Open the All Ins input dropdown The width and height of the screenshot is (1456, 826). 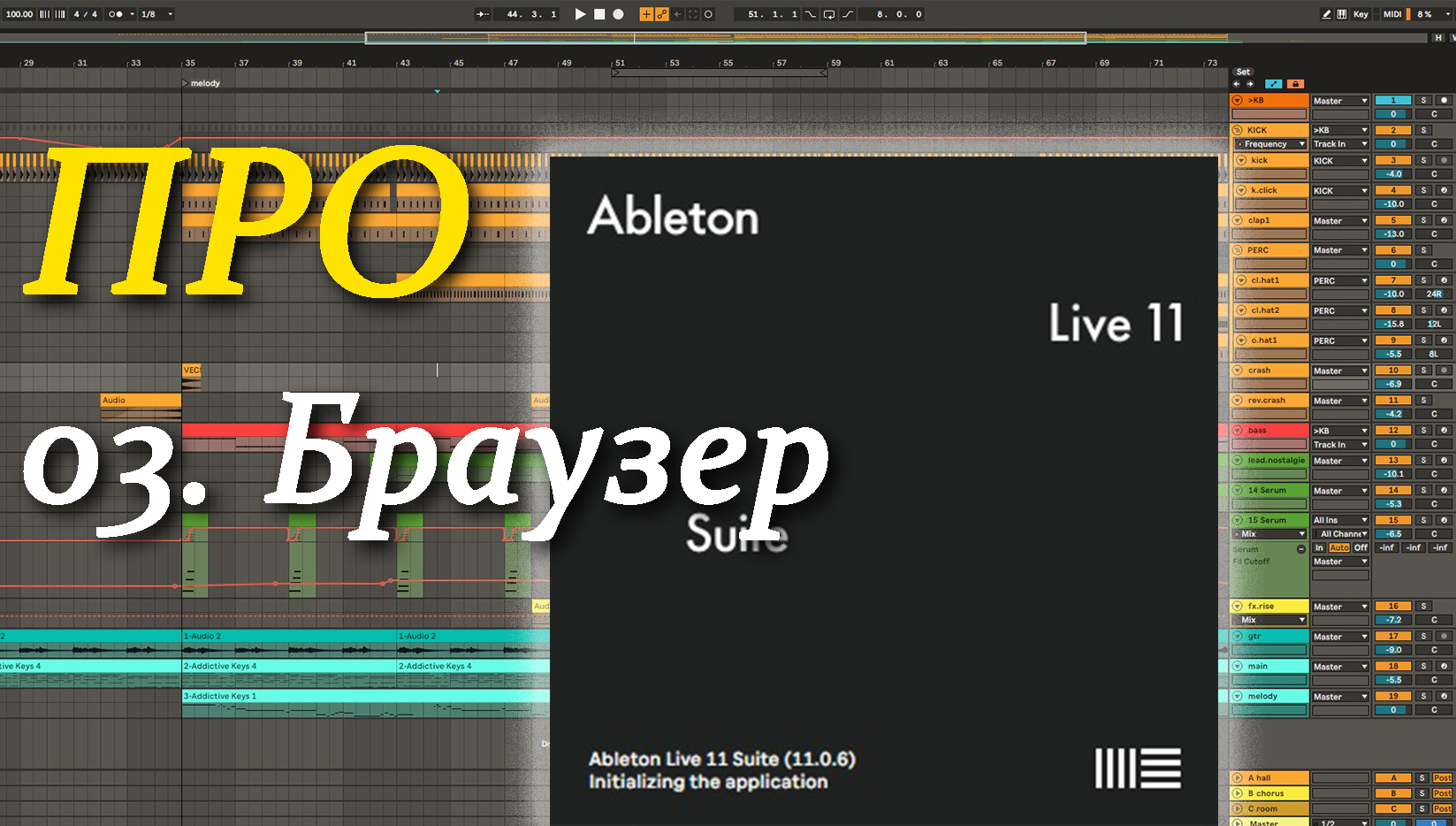tap(1340, 521)
